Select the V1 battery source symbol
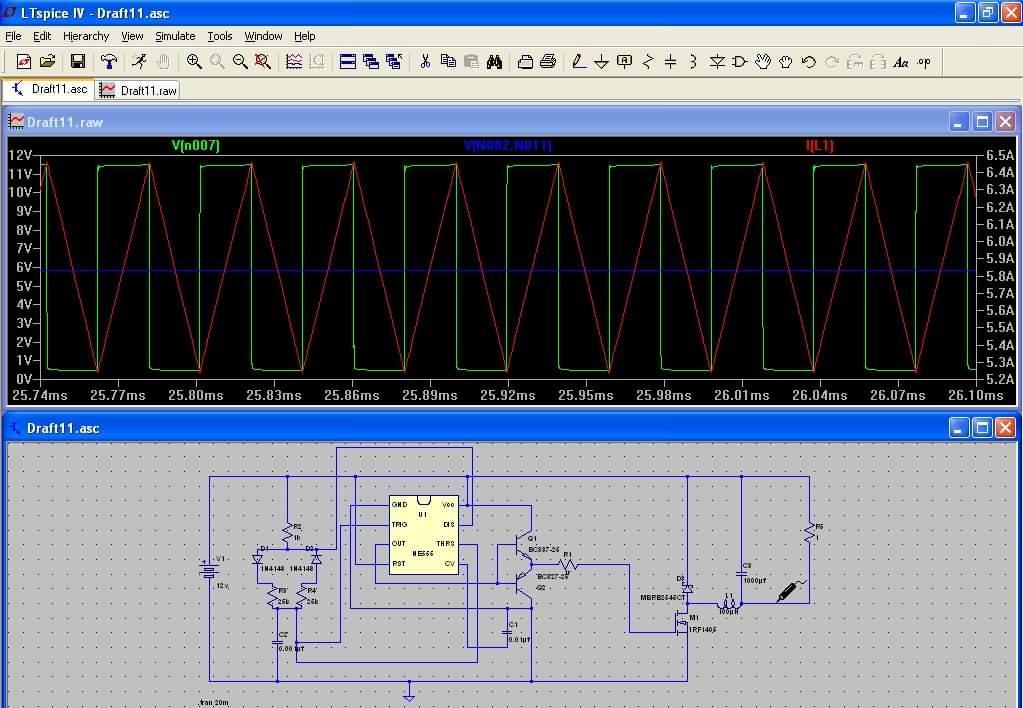This screenshot has height=708, width=1023. 209,571
